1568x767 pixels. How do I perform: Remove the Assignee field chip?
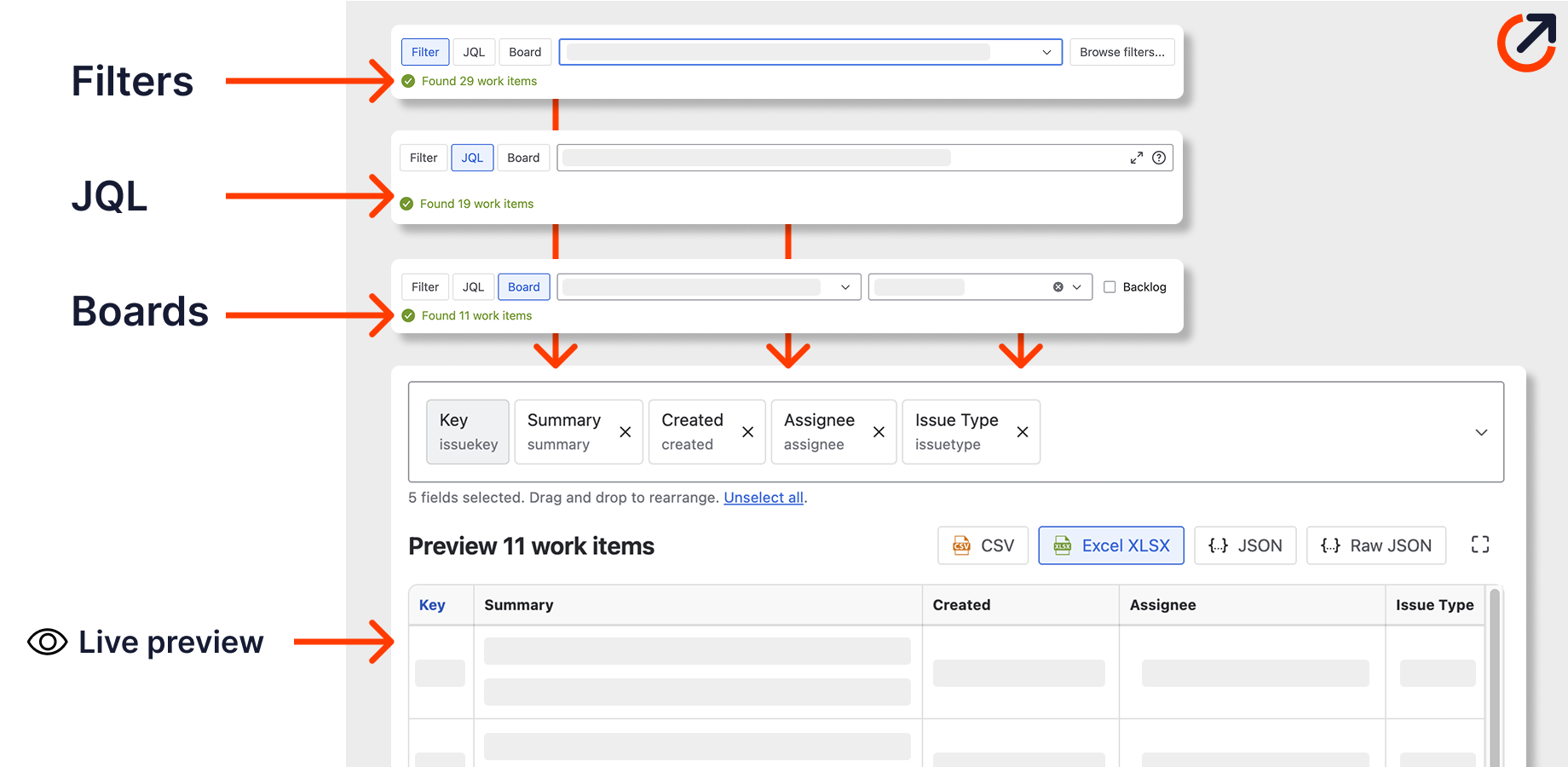point(879,432)
